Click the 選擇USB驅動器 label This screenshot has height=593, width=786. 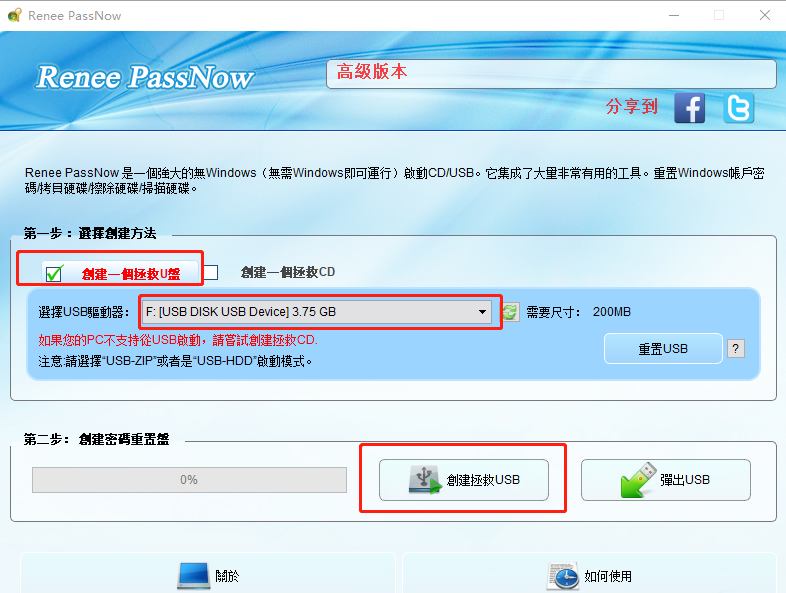(83, 312)
